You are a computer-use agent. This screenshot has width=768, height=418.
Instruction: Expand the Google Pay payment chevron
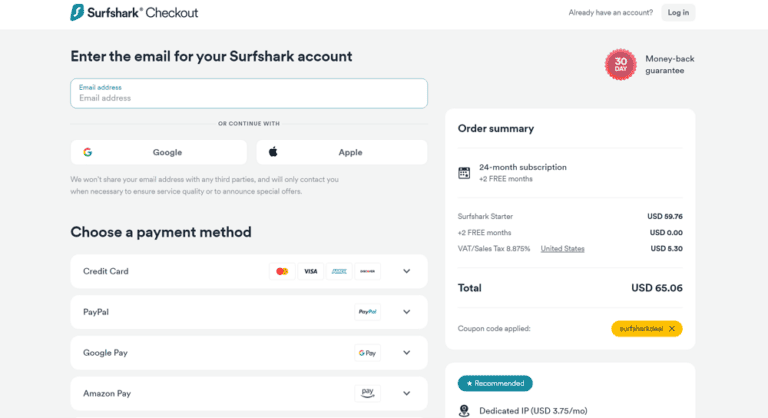(x=407, y=353)
